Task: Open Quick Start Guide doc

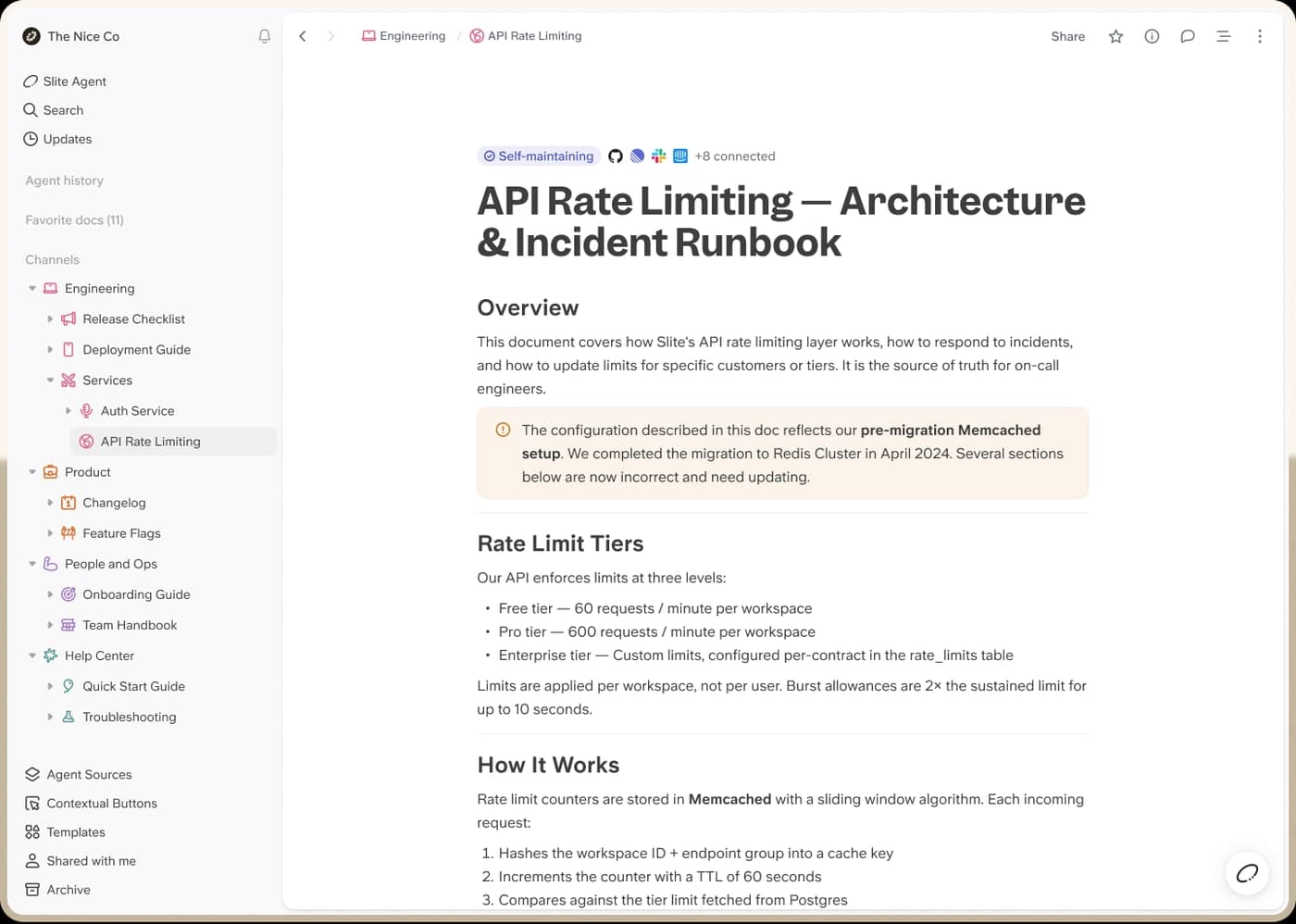Action: (x=133, y=685)
